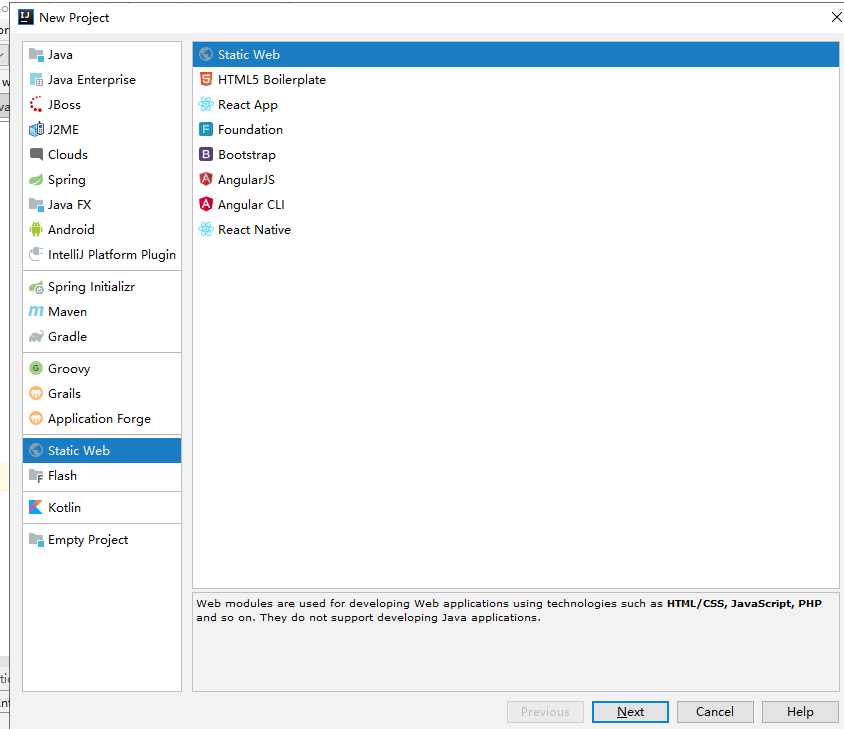Image resolution: width=844 pixels, height=729 pixels.
Task: Click the Application Forge orange icon
Action: pyautogui.click(x=36, y=418)
